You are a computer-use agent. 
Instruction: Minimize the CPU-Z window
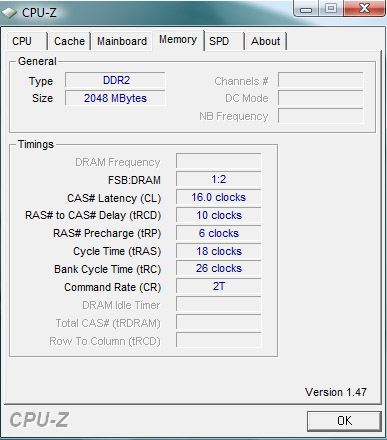point(306,9)
